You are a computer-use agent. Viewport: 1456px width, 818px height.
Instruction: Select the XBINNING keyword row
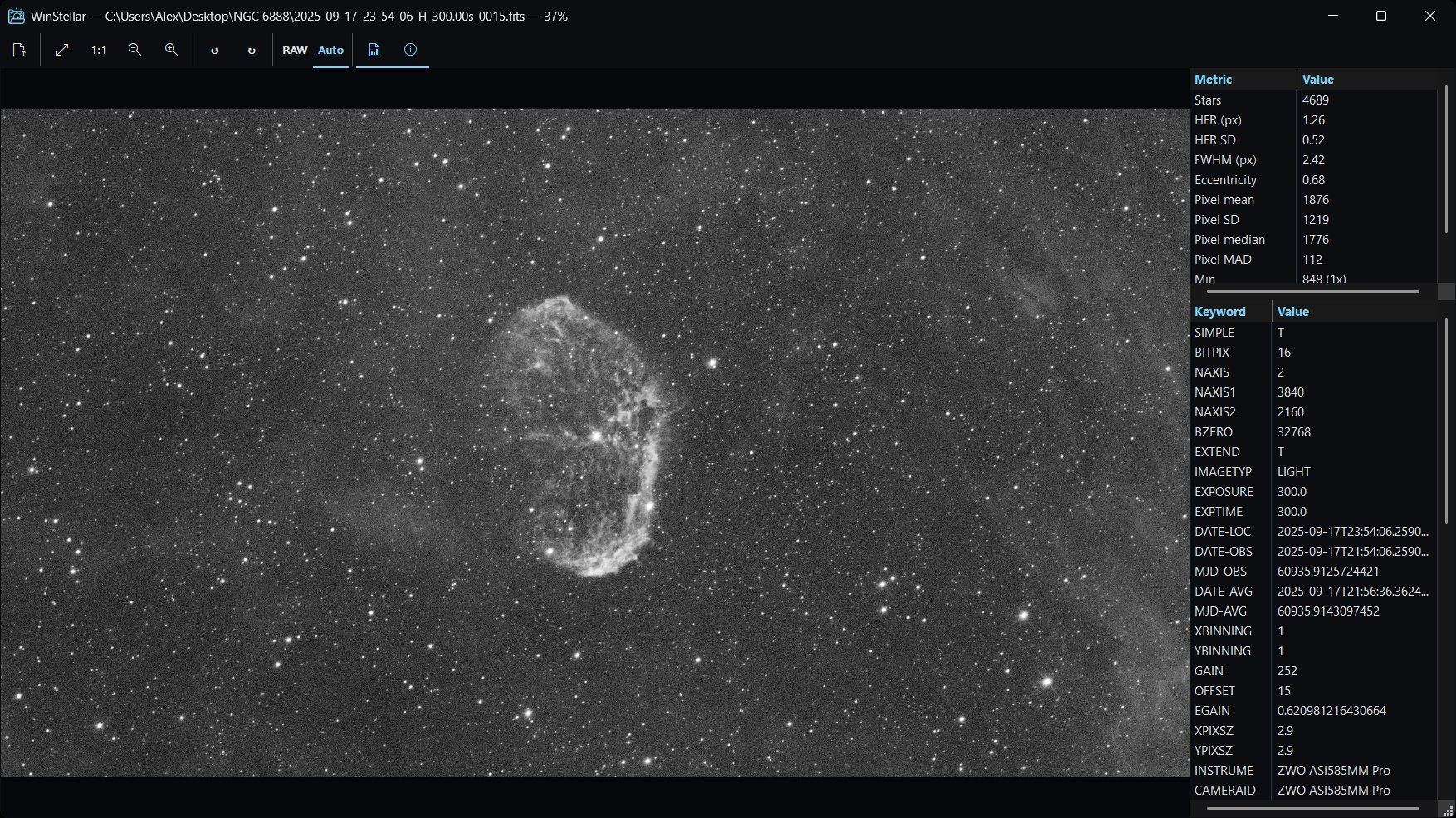click(x=1314, y=631)
